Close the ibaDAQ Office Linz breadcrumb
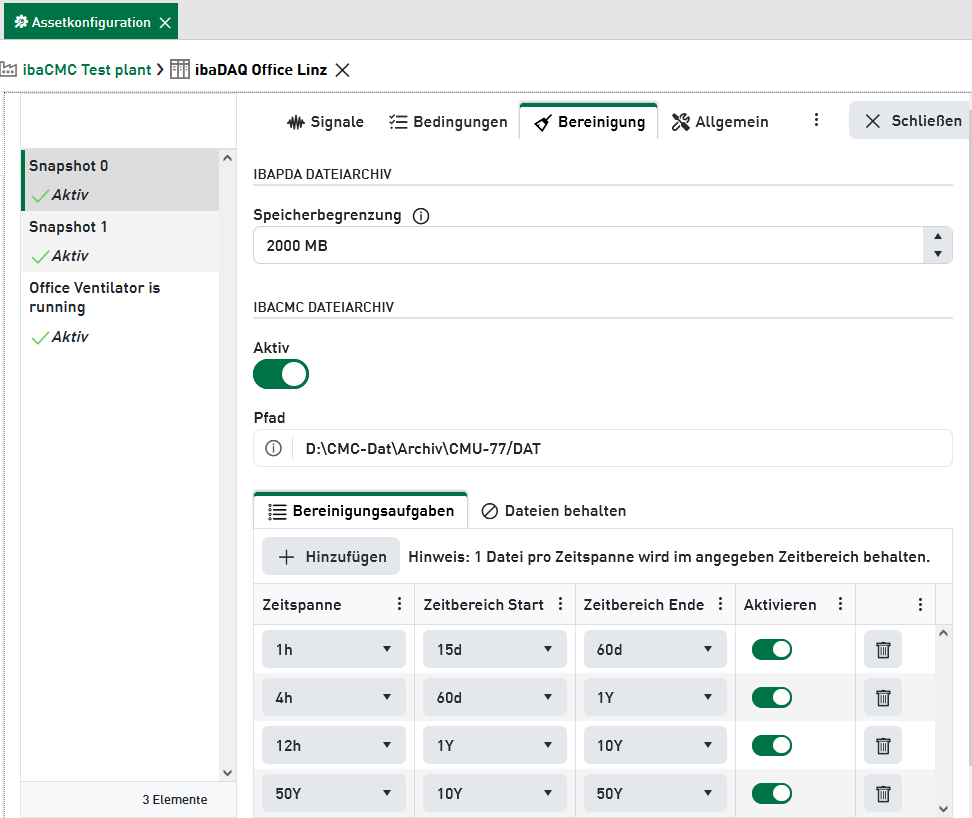Image resolution: width=972 pixels, height=818 pixels. point(342,70)
